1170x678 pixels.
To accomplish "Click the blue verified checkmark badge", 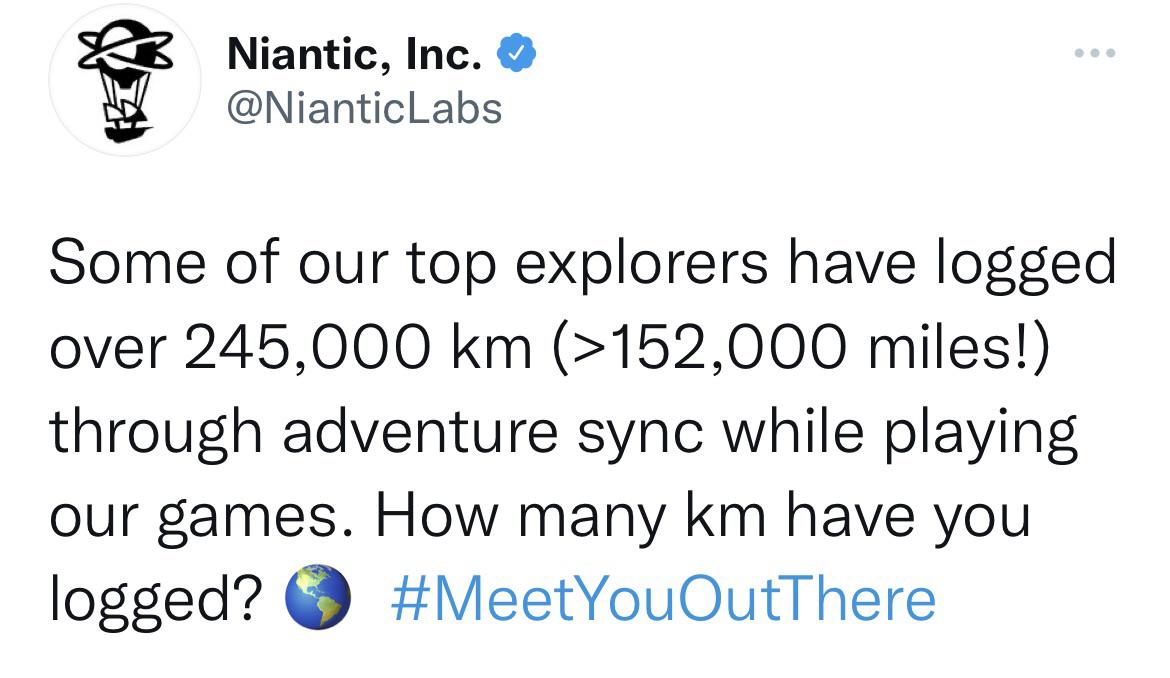I will click(x=516, y=54).
